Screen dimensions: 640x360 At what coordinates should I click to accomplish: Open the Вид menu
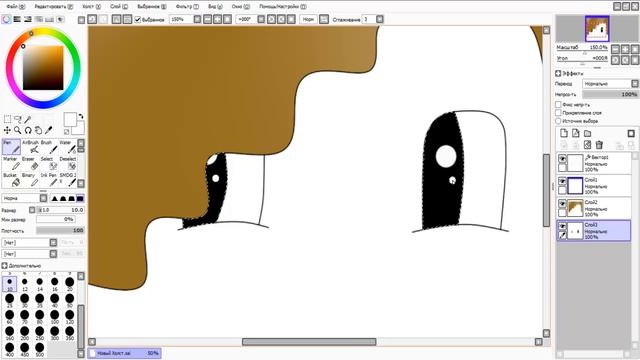(215, 7)
